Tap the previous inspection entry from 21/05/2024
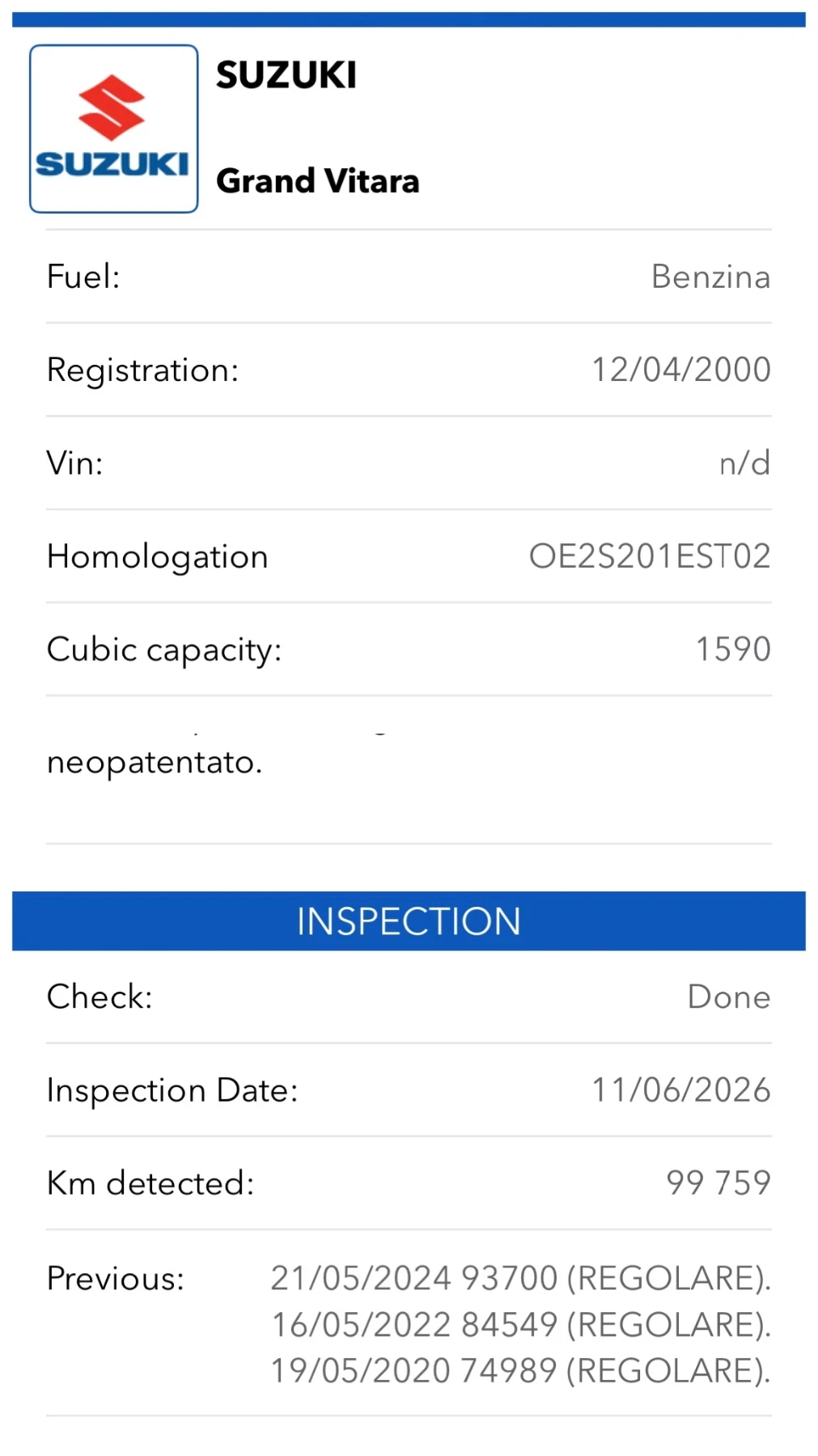Image resolution: width=818 pixels, height=1456 pixels. tap(521, 1279)
